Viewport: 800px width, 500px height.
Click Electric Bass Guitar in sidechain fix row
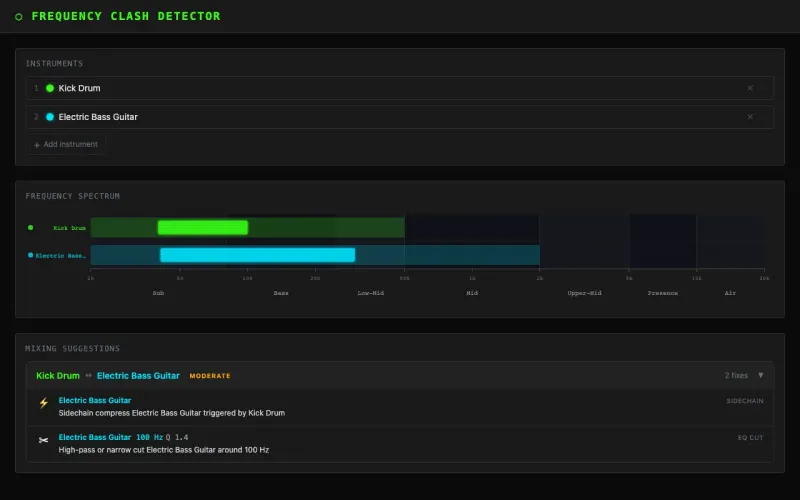pos(94,401)
